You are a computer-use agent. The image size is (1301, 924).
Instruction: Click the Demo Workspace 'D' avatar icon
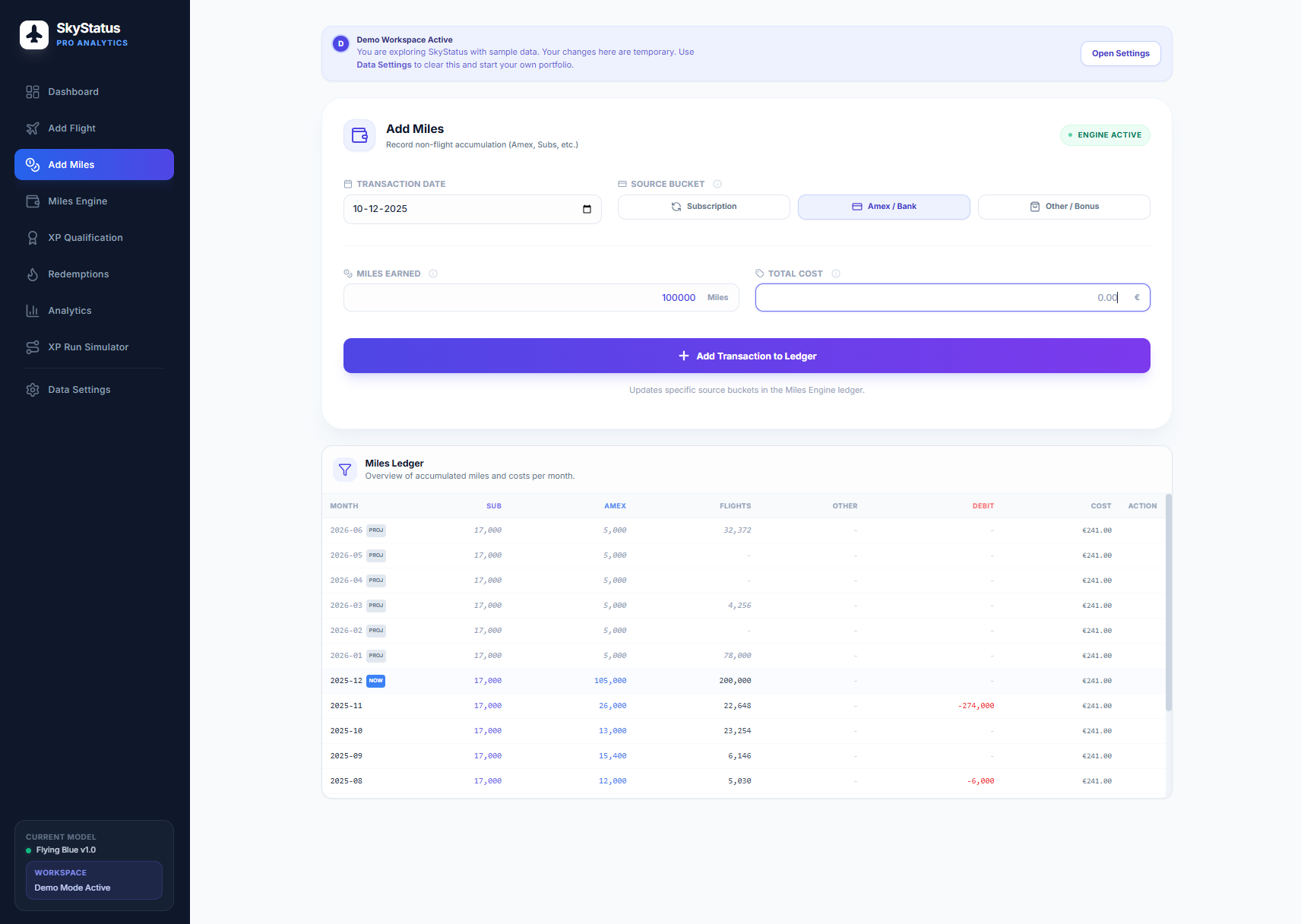340,44
